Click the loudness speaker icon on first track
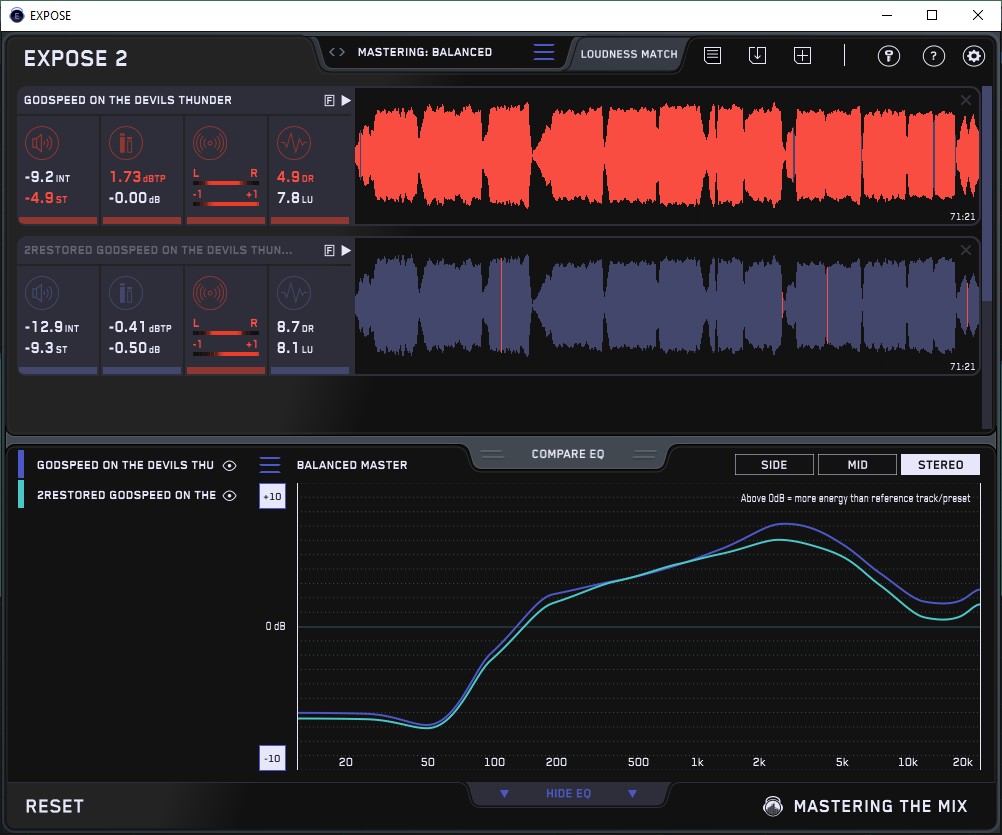The height and width of the screenshot is (835, 1002). [x=42, y=142]
